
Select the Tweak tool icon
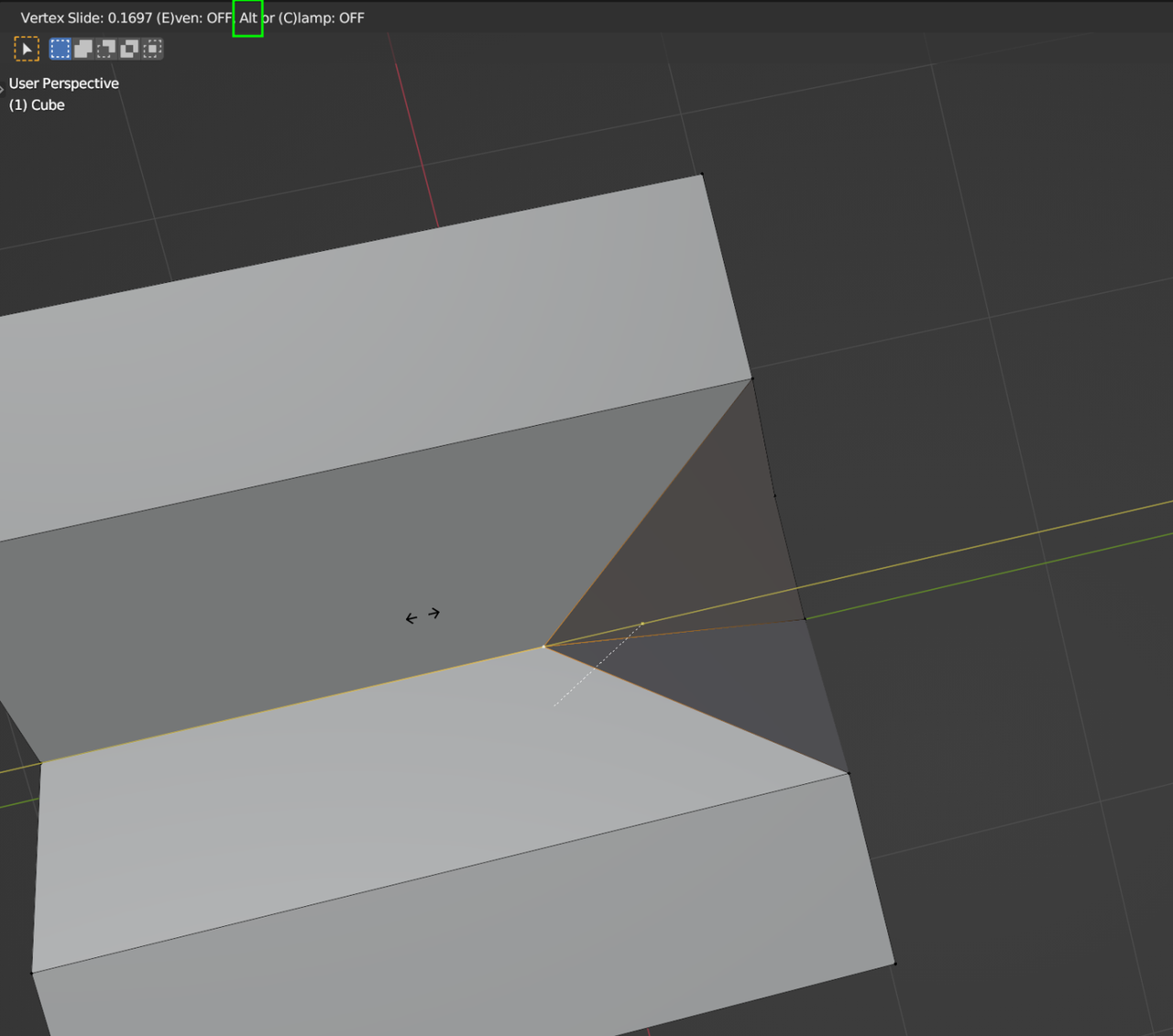click(27, 49)
